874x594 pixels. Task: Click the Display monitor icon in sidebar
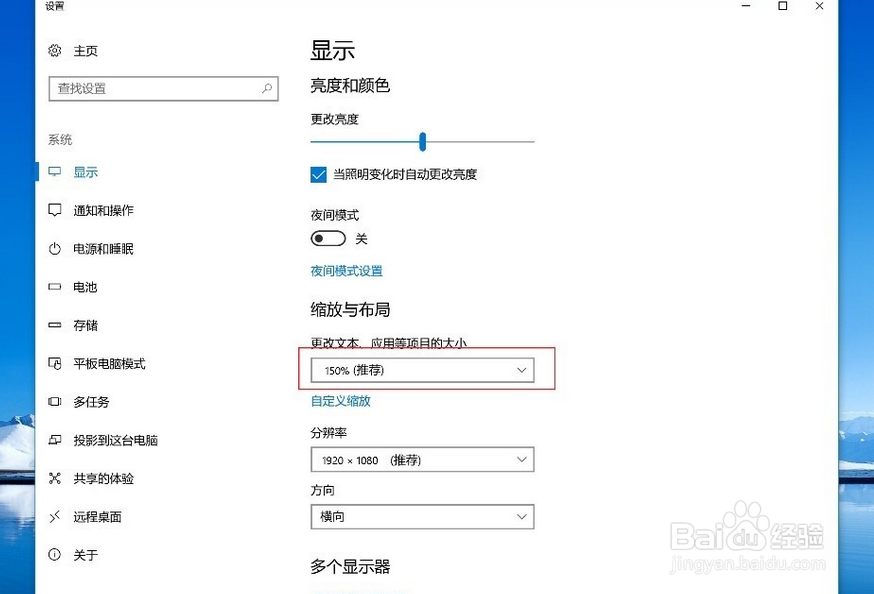point(55,172)
